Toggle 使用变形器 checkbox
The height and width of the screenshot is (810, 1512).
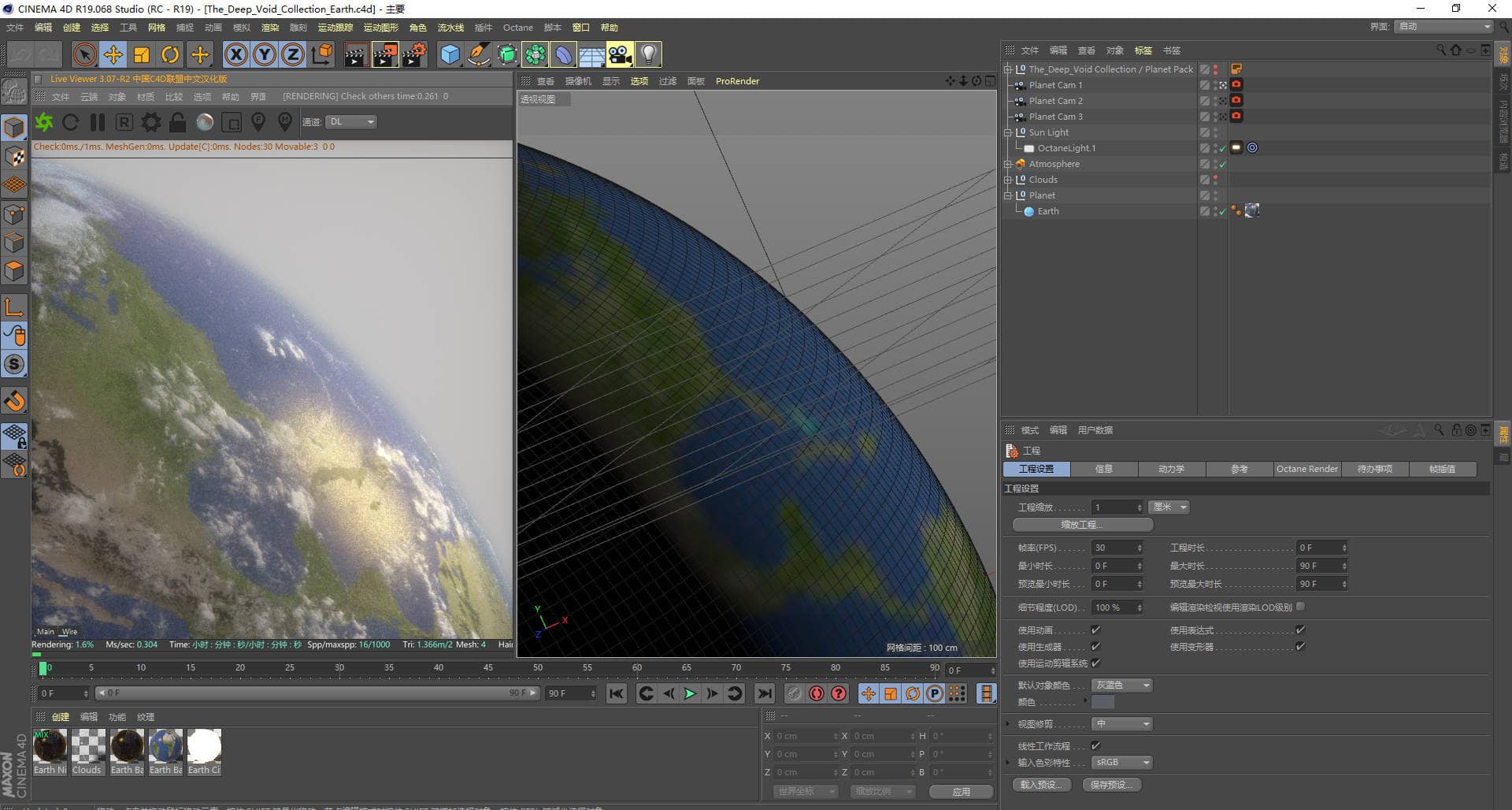[x=1300, y=646]
